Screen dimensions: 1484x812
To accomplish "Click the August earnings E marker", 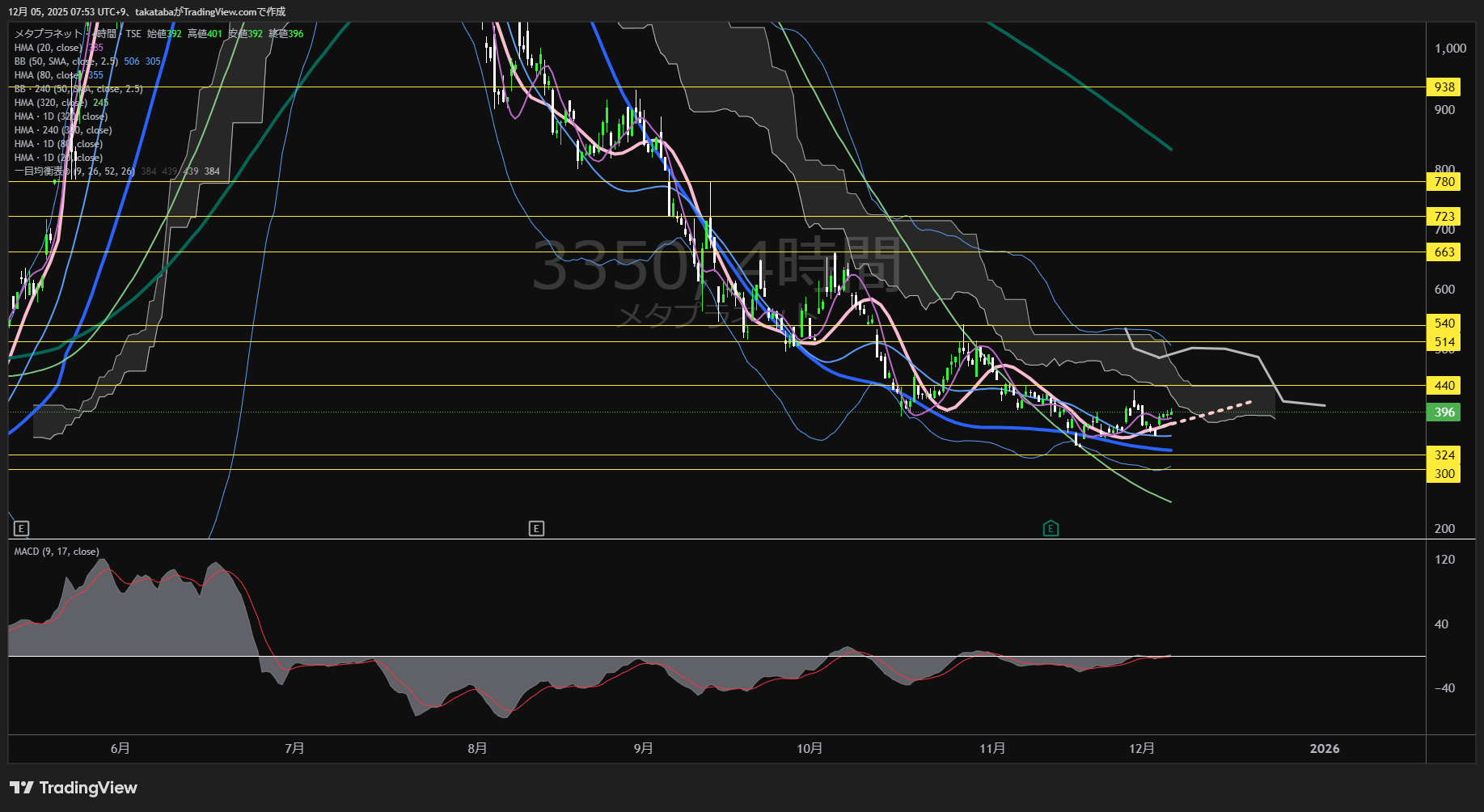I will (536, 529).
